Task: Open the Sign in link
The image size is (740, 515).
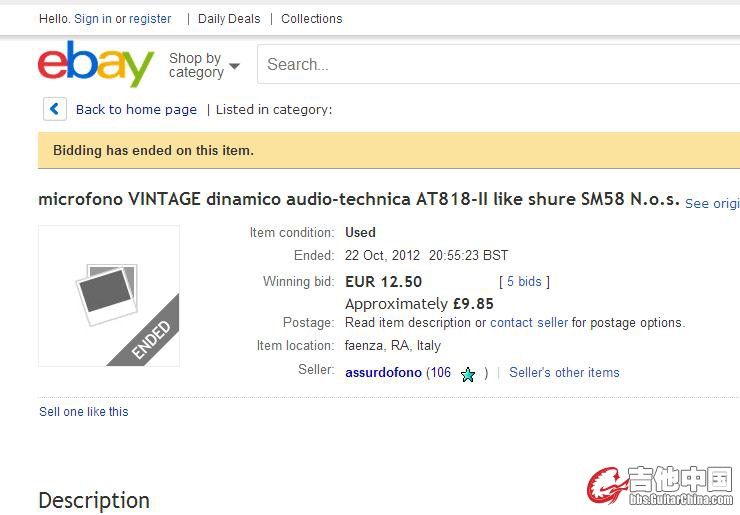Action: coord(93,19)
